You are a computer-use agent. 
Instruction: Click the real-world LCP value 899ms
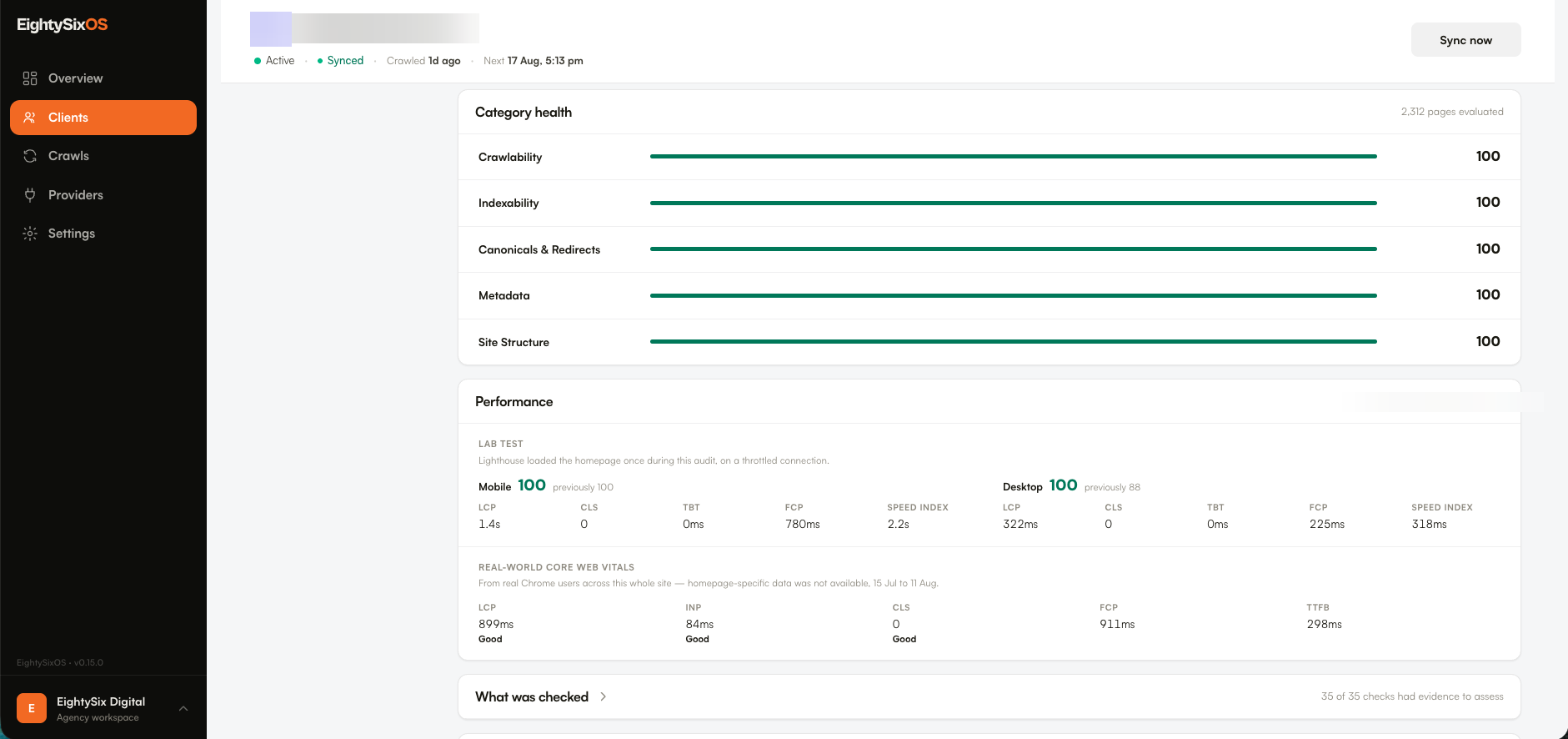click(x=496, y=624)
